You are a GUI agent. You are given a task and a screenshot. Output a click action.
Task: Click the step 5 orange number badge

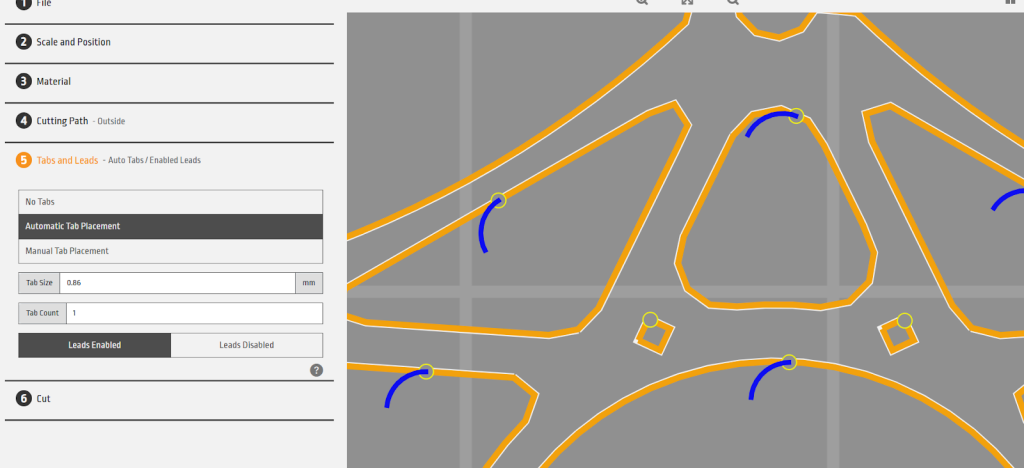click(x=24, y=161)
